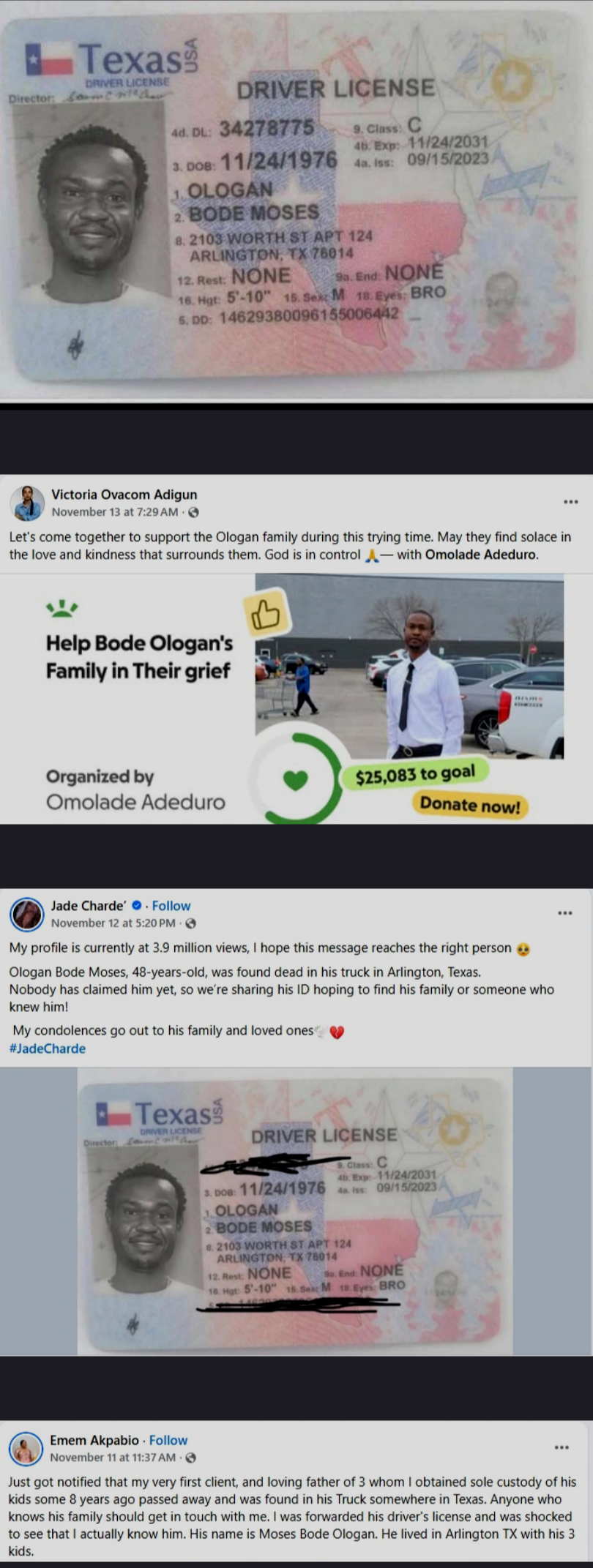Follow Jade Charde'
Image resolution: width=593 pixels, height=1568 pixels.
171,906
